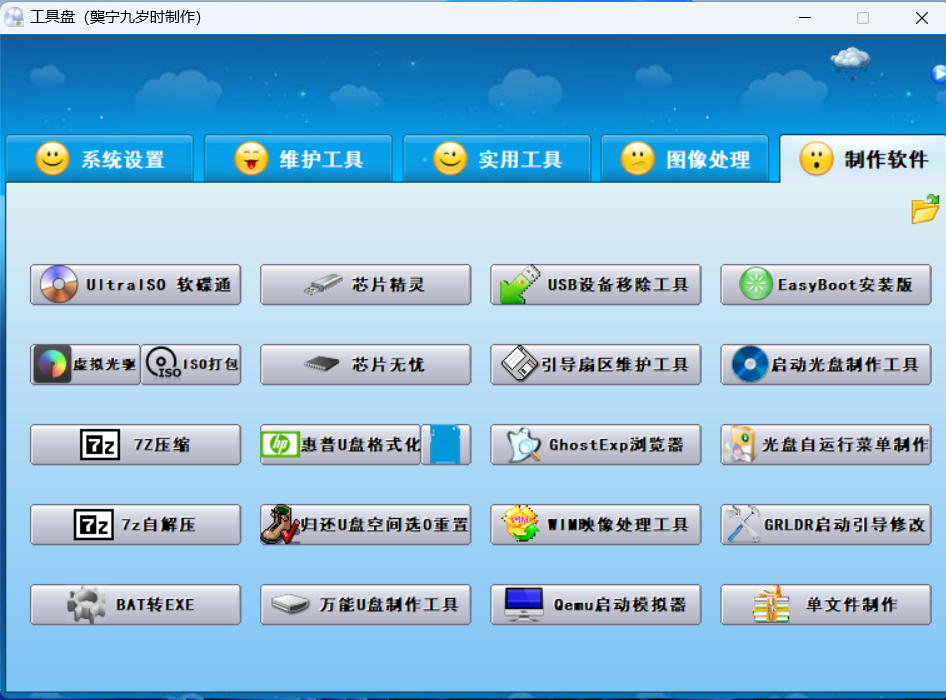Open the ISO打包 packing tool

pos(191,365)
